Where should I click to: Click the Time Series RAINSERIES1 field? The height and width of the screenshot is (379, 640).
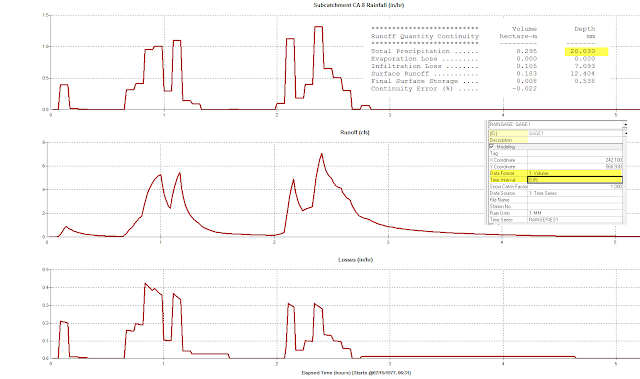pyautogui.click(x=575, y=220)
